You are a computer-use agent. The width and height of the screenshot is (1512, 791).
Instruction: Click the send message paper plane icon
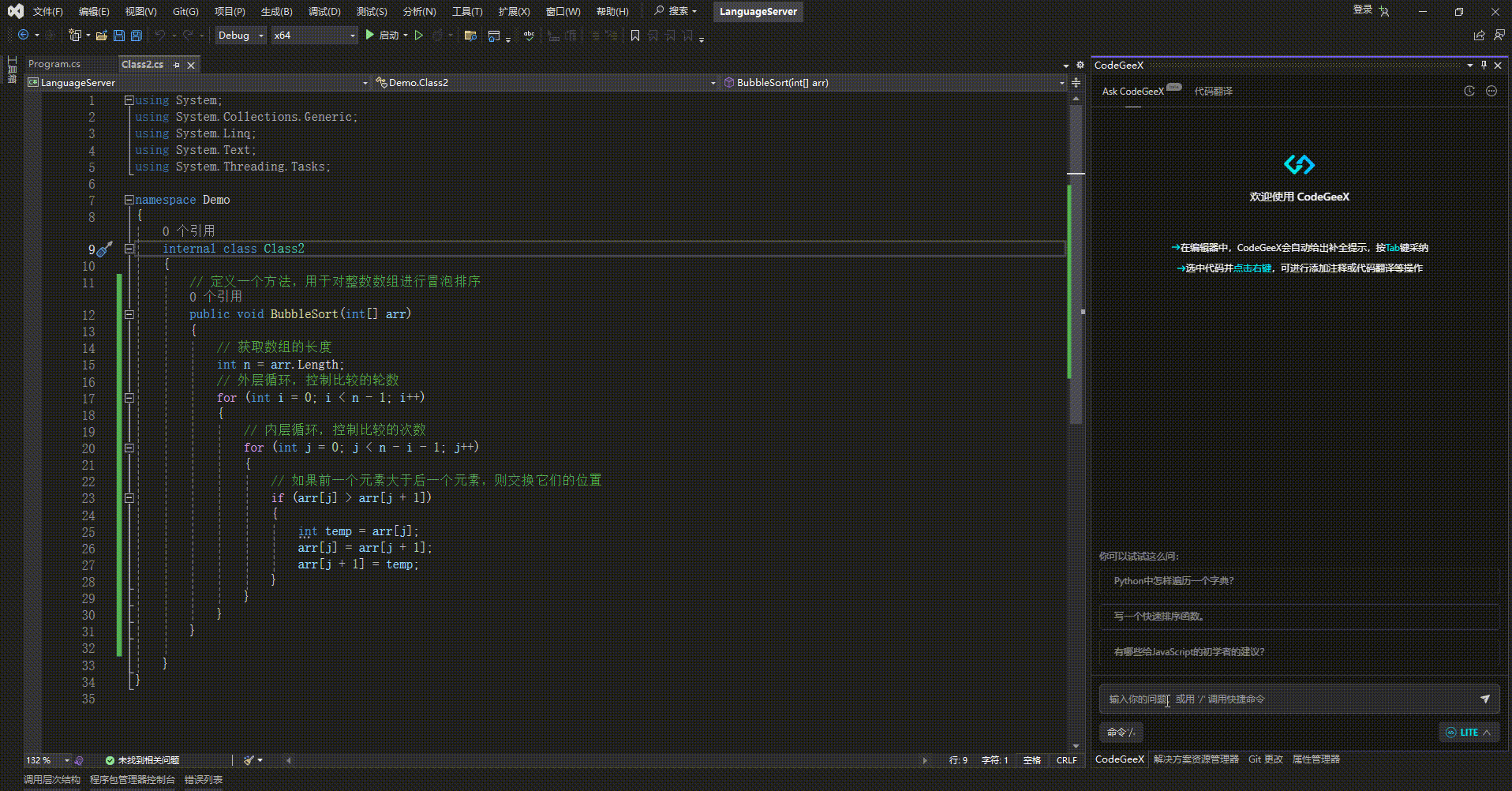[1485, 699]
